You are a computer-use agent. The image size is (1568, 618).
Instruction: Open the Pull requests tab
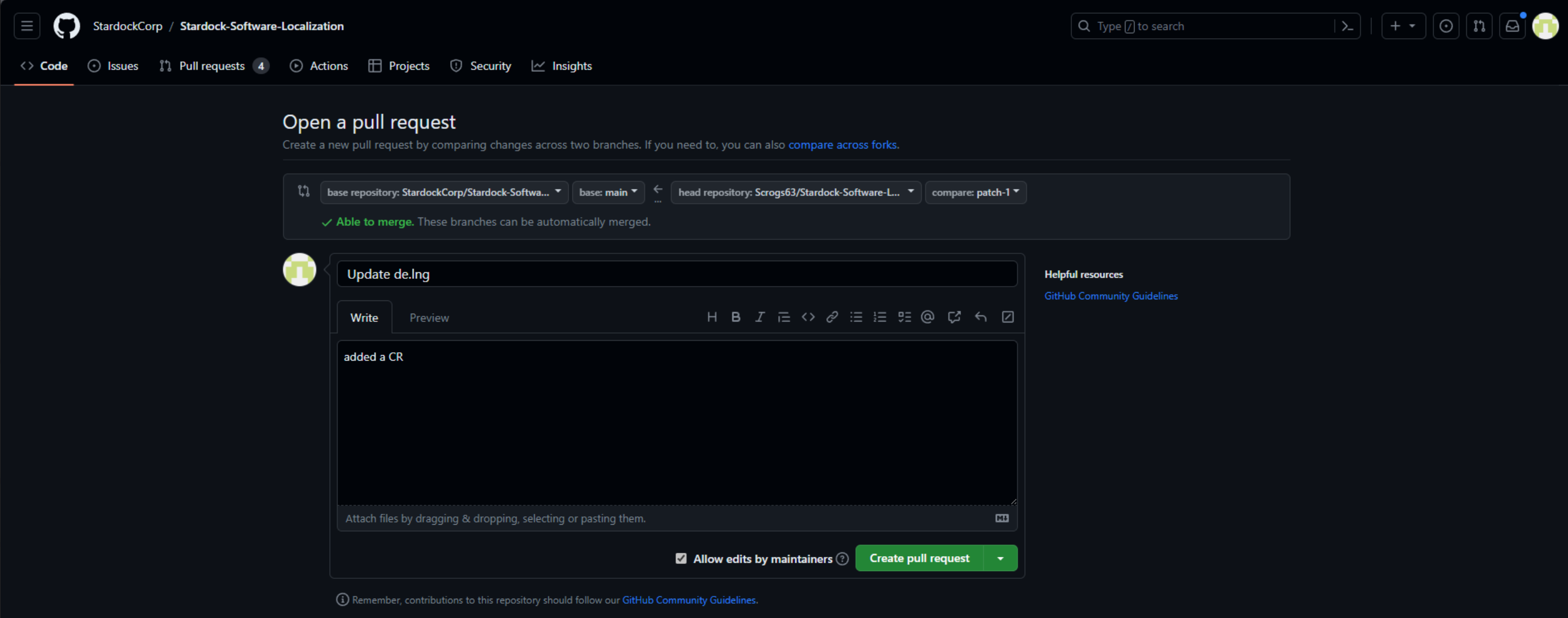(x=212, y=66)
